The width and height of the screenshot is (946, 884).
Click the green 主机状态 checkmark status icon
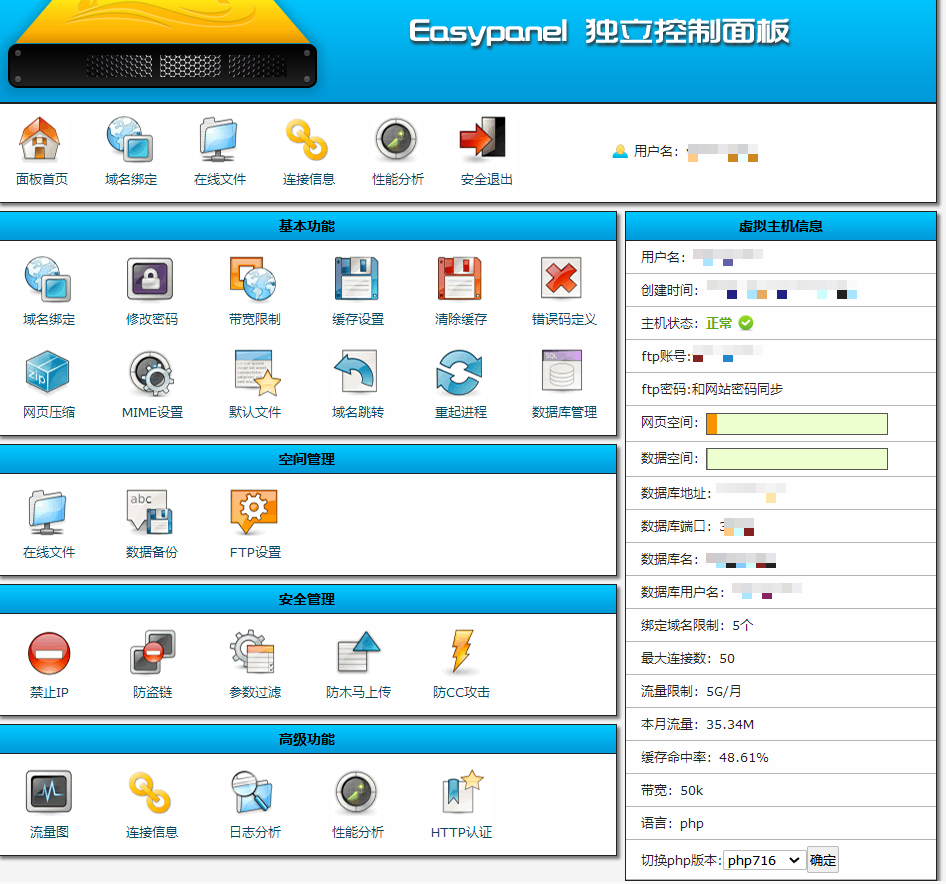pyautogui.click(x=746, y=323)
